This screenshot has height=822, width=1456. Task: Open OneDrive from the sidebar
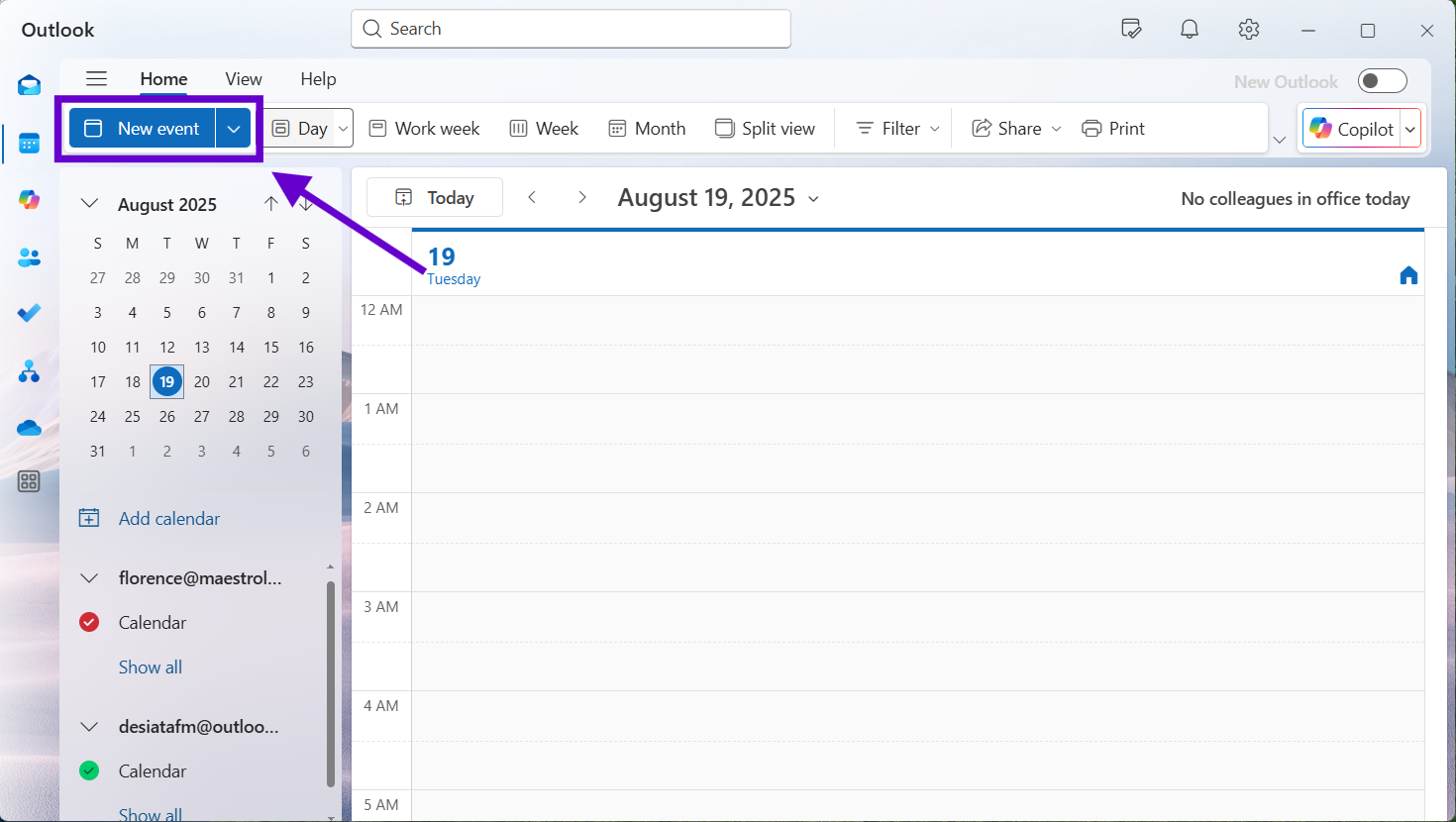29,428
